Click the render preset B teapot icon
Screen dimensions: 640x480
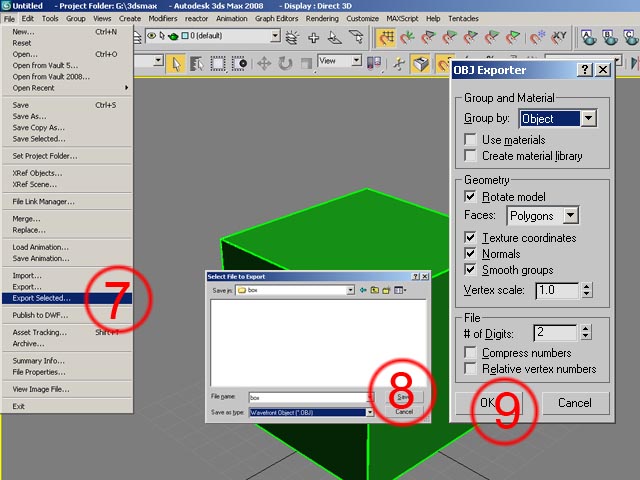(610, 38)
